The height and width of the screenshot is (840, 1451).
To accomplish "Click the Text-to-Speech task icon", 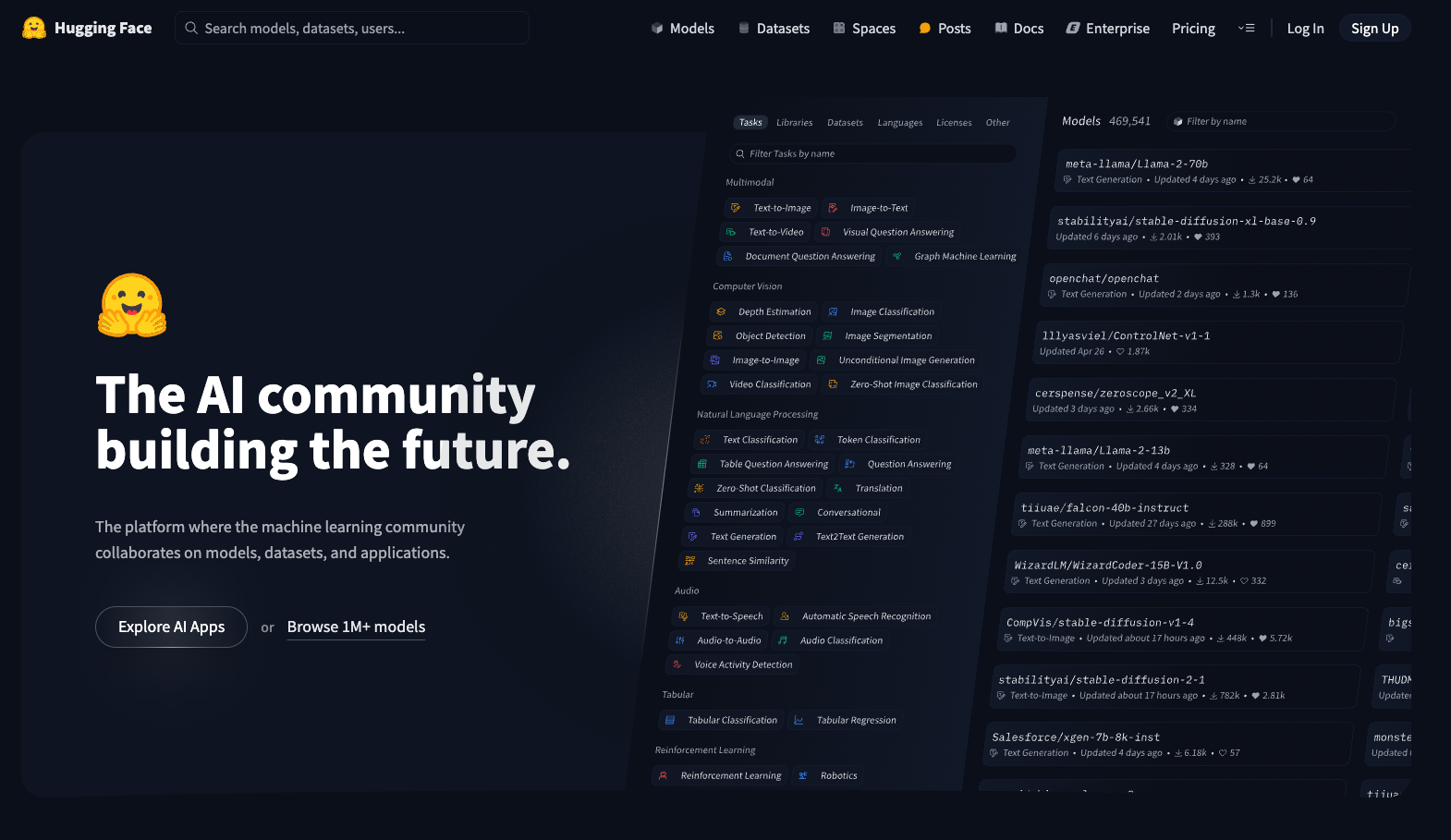I will (x=683, y=616).
